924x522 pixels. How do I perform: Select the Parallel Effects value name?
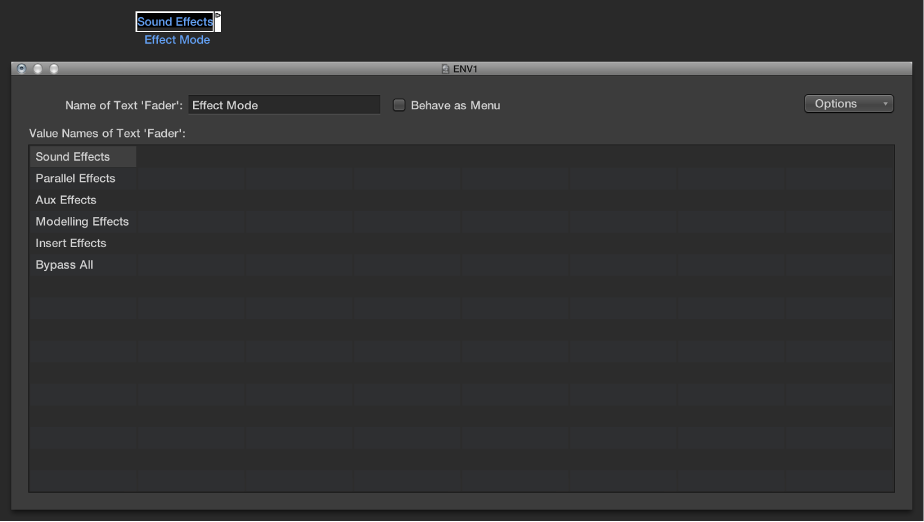tap(83, 179)
